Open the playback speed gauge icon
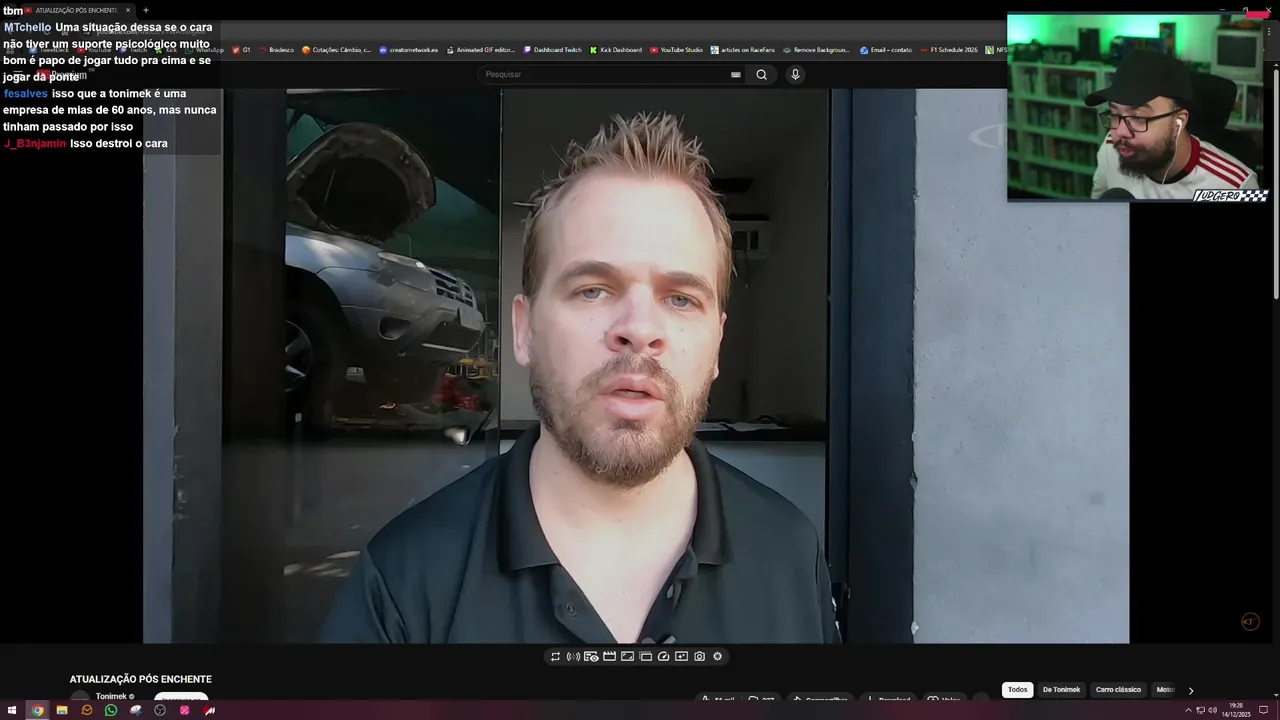The width and height of the screenshot is (1280, 720). (x=663, y=656)
